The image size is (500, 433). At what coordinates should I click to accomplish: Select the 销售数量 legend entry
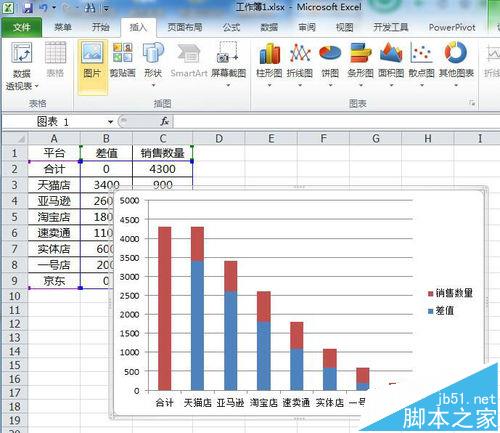click(450, 293)
